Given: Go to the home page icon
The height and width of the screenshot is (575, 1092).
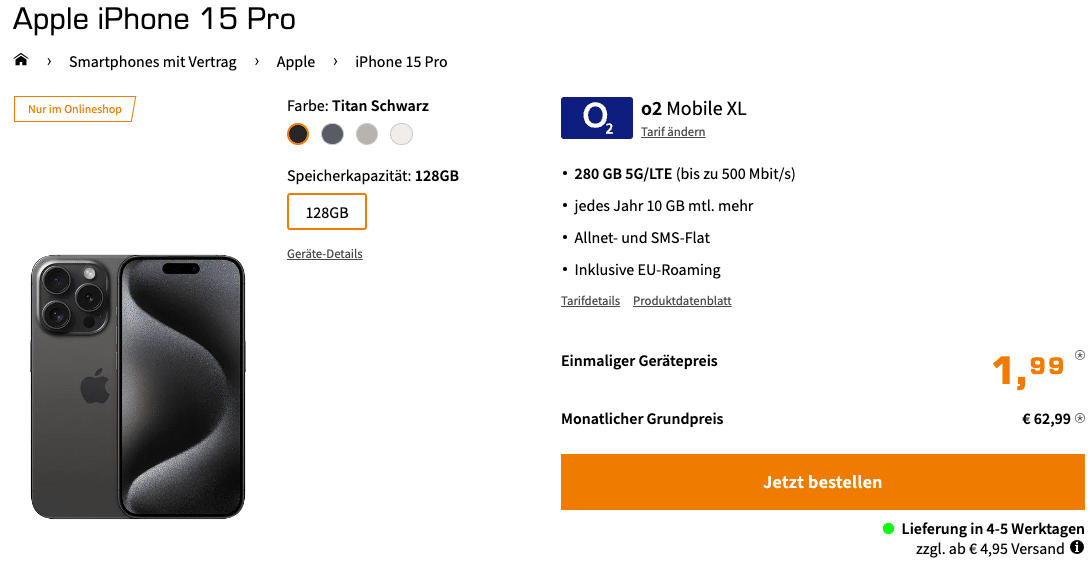Looking at the screenshot, I should pyautogui.click(x=21, y=60).
